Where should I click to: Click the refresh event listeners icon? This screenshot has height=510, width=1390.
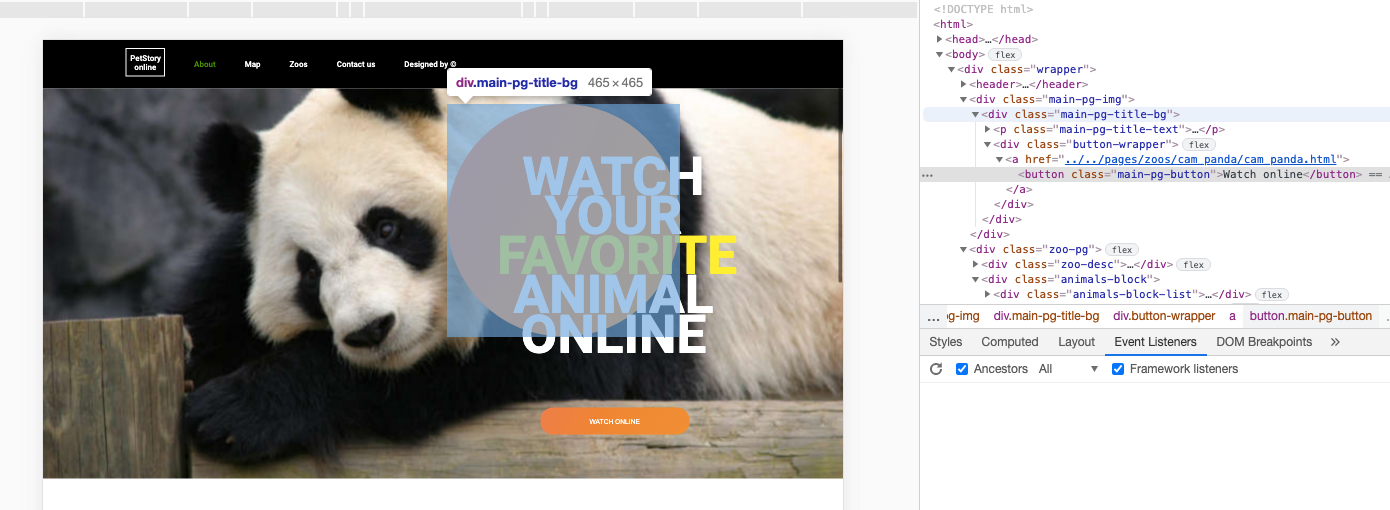click(936, 369)
